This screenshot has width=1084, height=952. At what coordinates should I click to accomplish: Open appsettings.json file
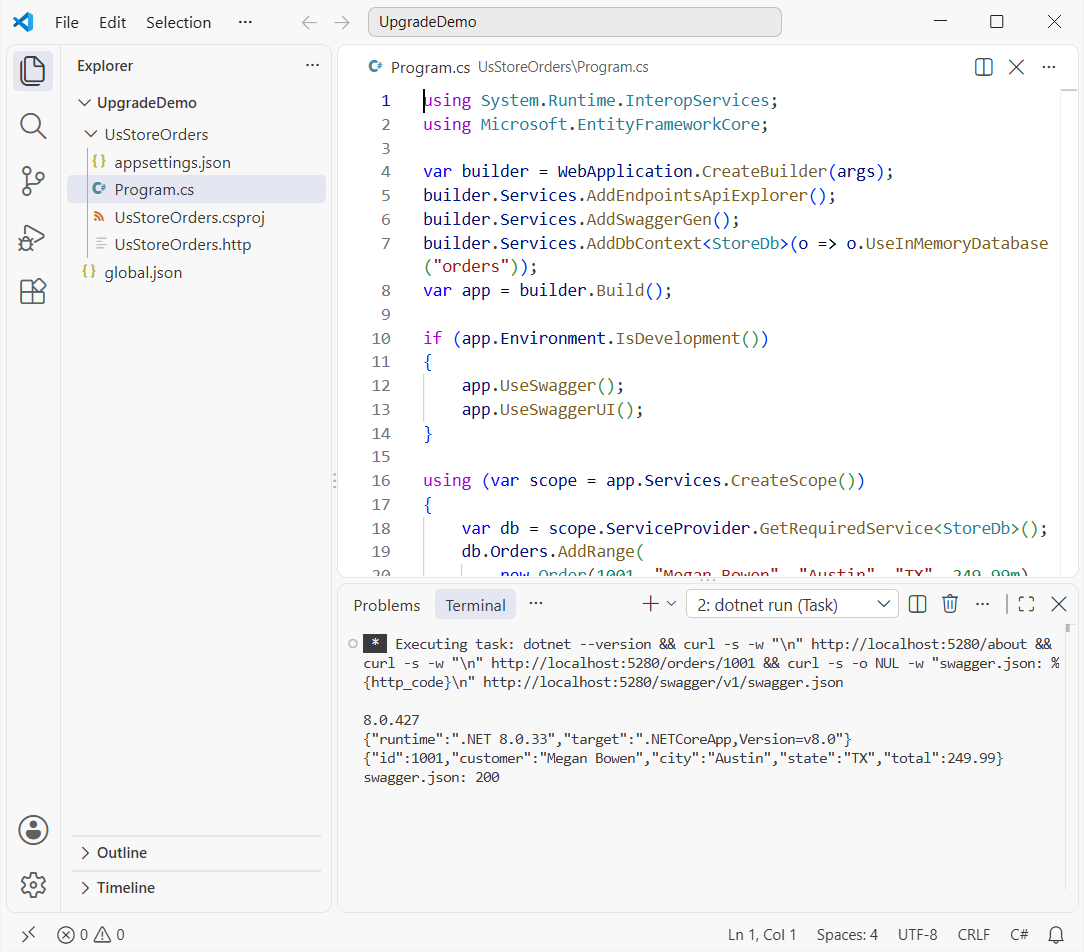(x=196, y=162)
